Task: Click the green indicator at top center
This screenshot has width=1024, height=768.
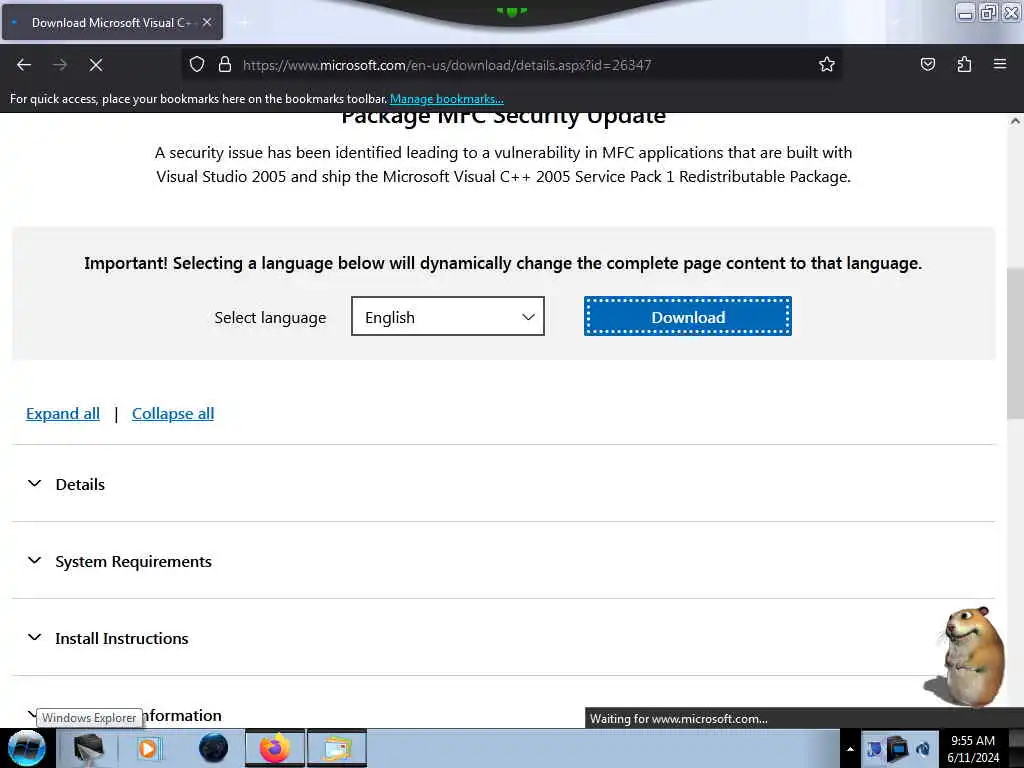Action: point(511,11)
